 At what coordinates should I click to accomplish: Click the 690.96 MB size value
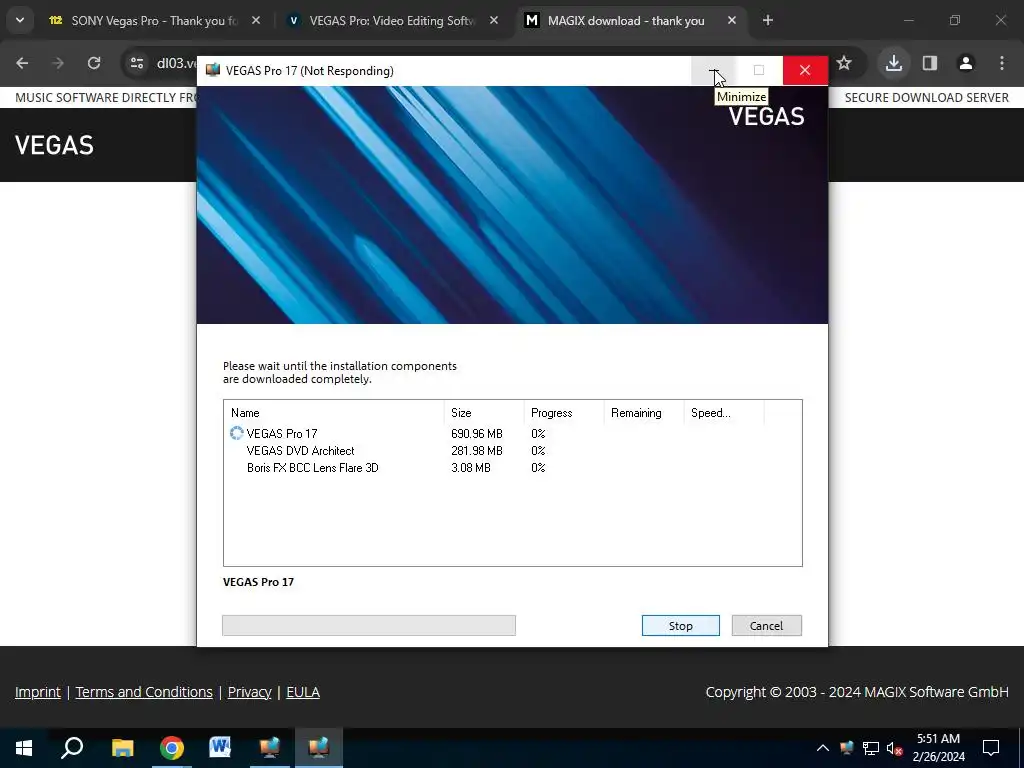pyautogui.click(x=477, y=434)
